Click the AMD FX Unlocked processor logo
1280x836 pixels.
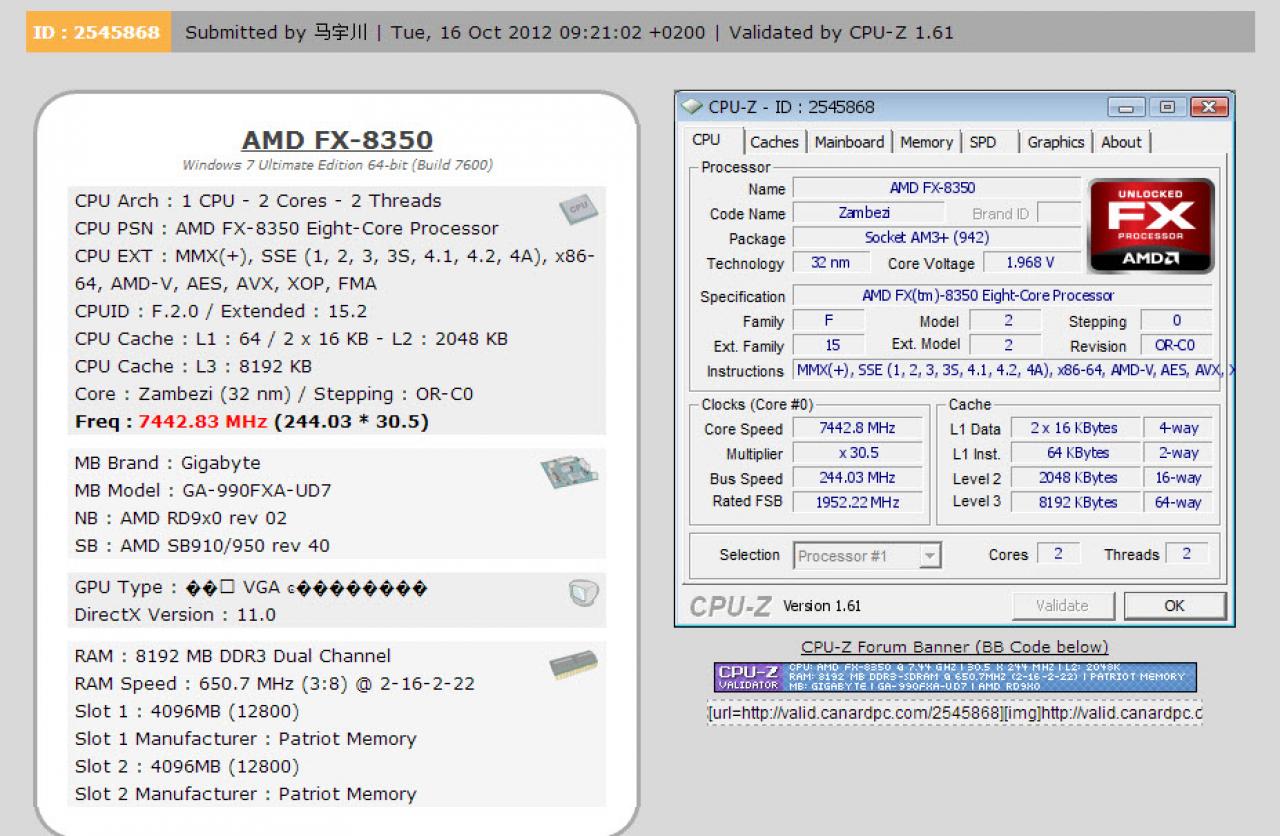(x=1151, y=226)
